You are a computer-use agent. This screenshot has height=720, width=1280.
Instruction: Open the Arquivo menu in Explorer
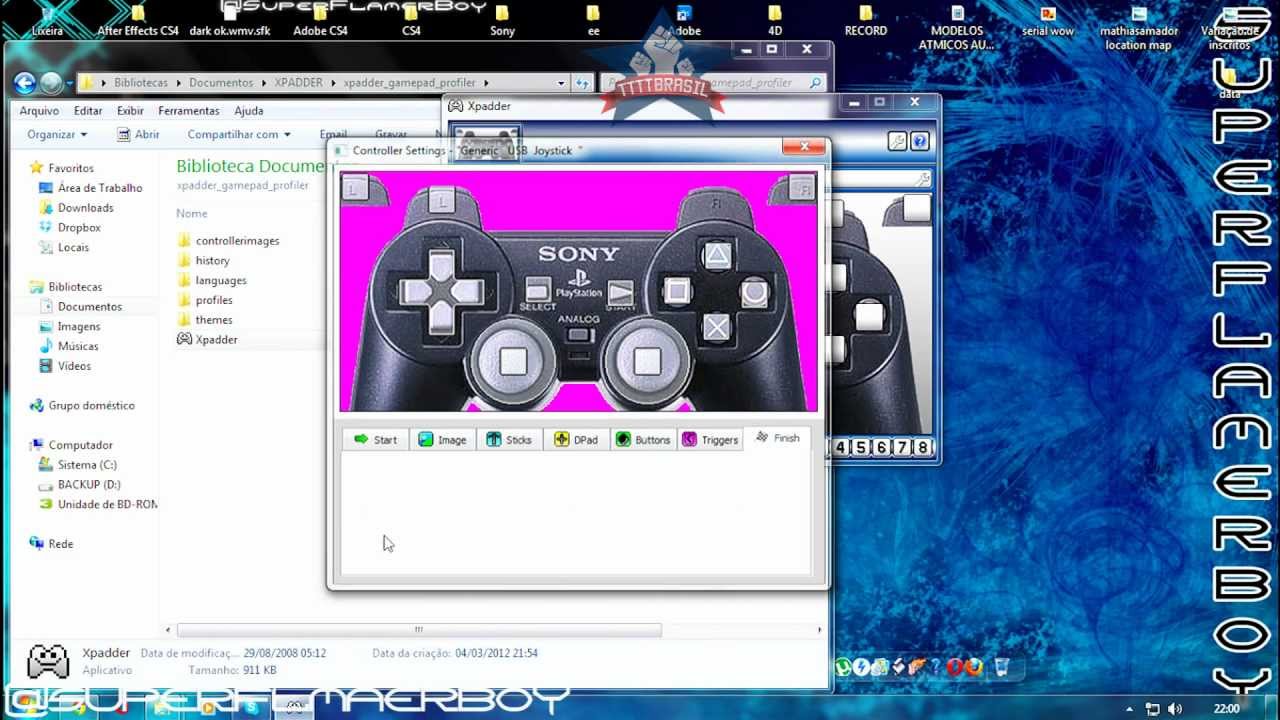[x=39, y=111]
